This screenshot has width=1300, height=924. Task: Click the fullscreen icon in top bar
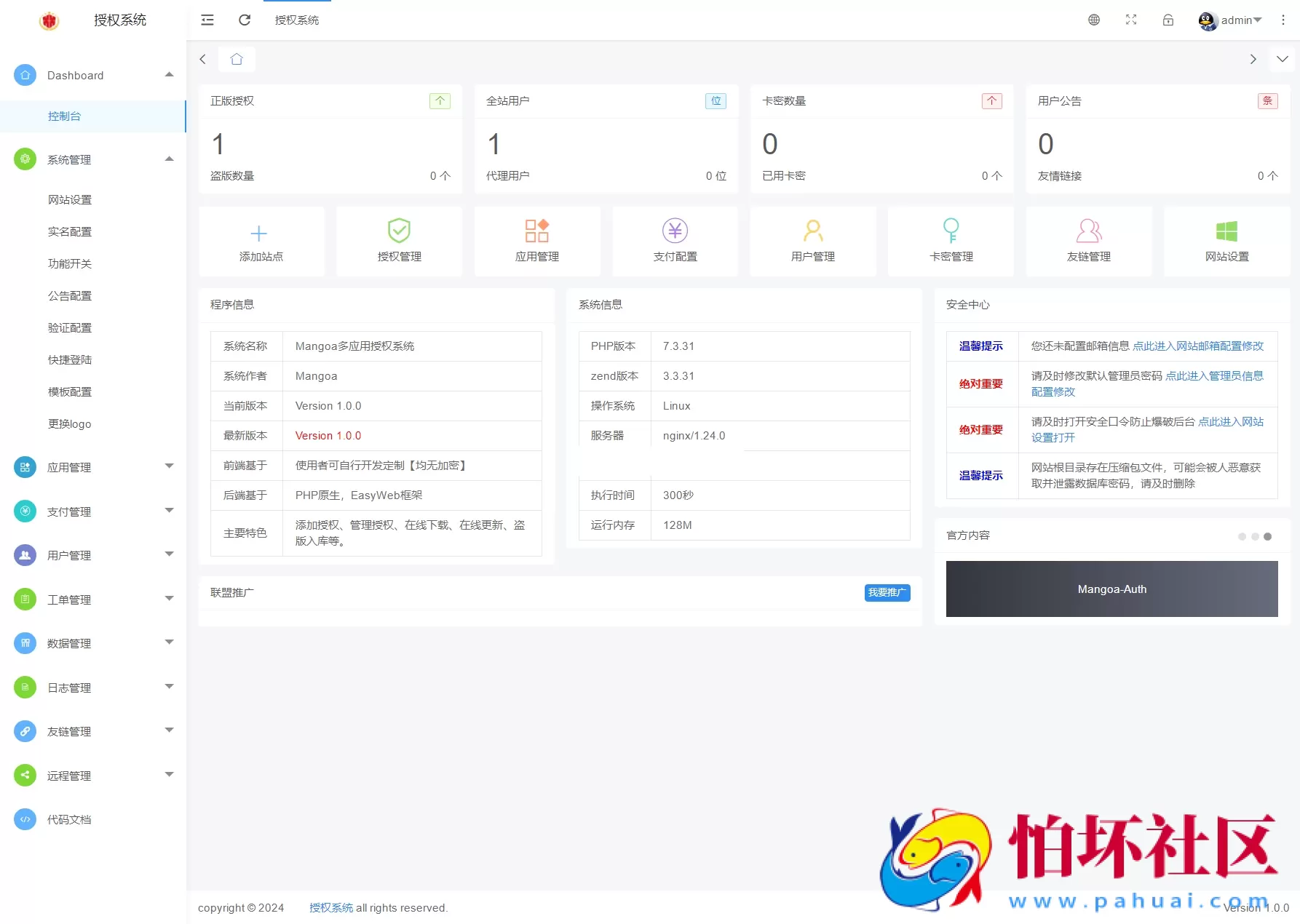click(x=1130, y=20)
